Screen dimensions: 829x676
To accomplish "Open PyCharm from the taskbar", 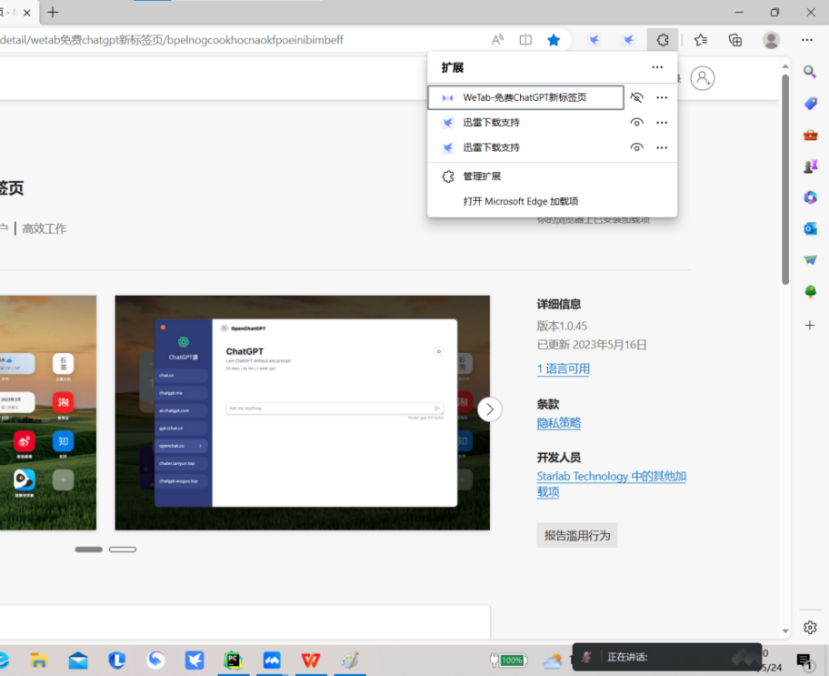I will [x=233, y=660].
